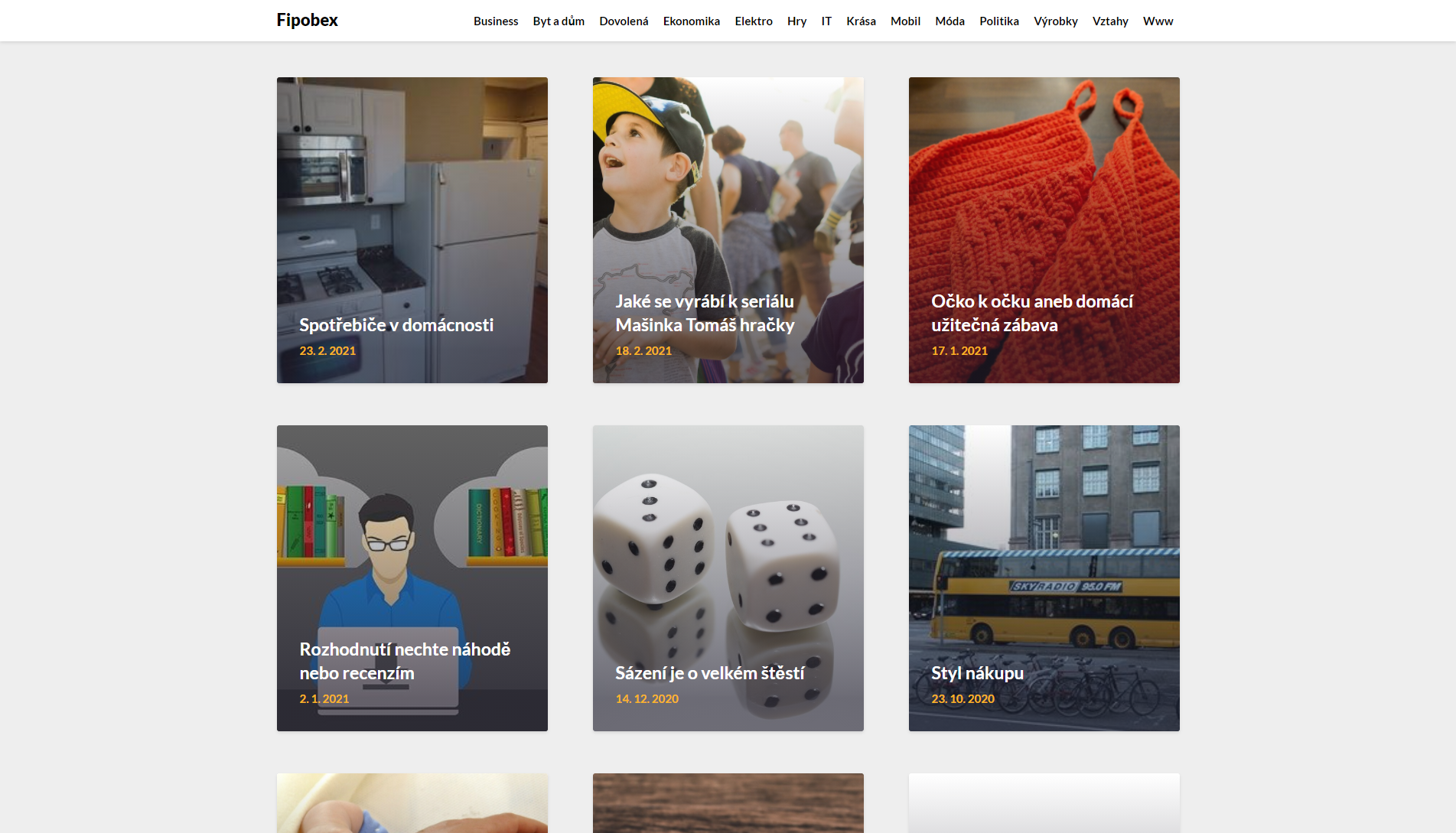Click the date 23. 2. 2021

[x=327, y=350]
